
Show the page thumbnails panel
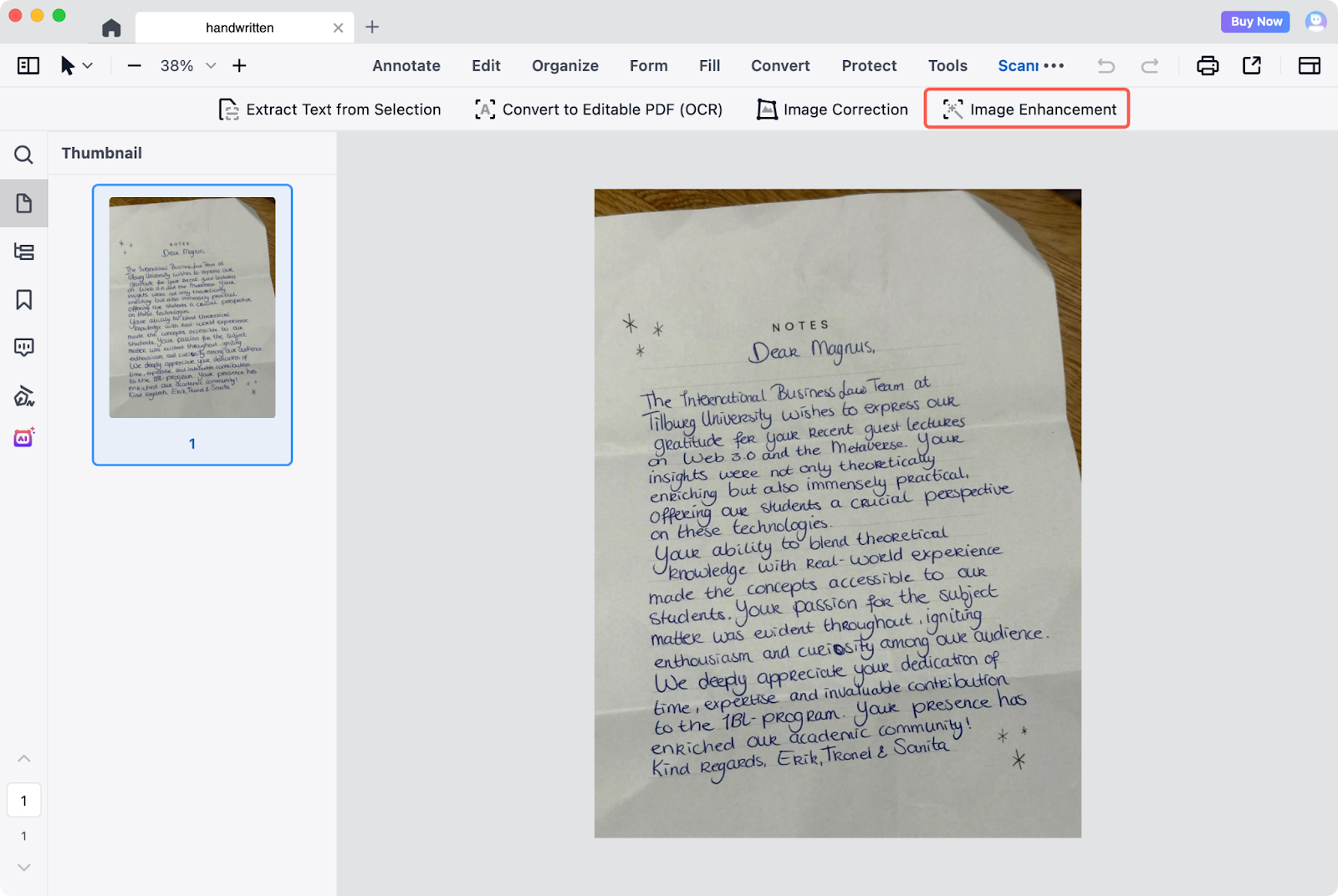coord(23,203)
